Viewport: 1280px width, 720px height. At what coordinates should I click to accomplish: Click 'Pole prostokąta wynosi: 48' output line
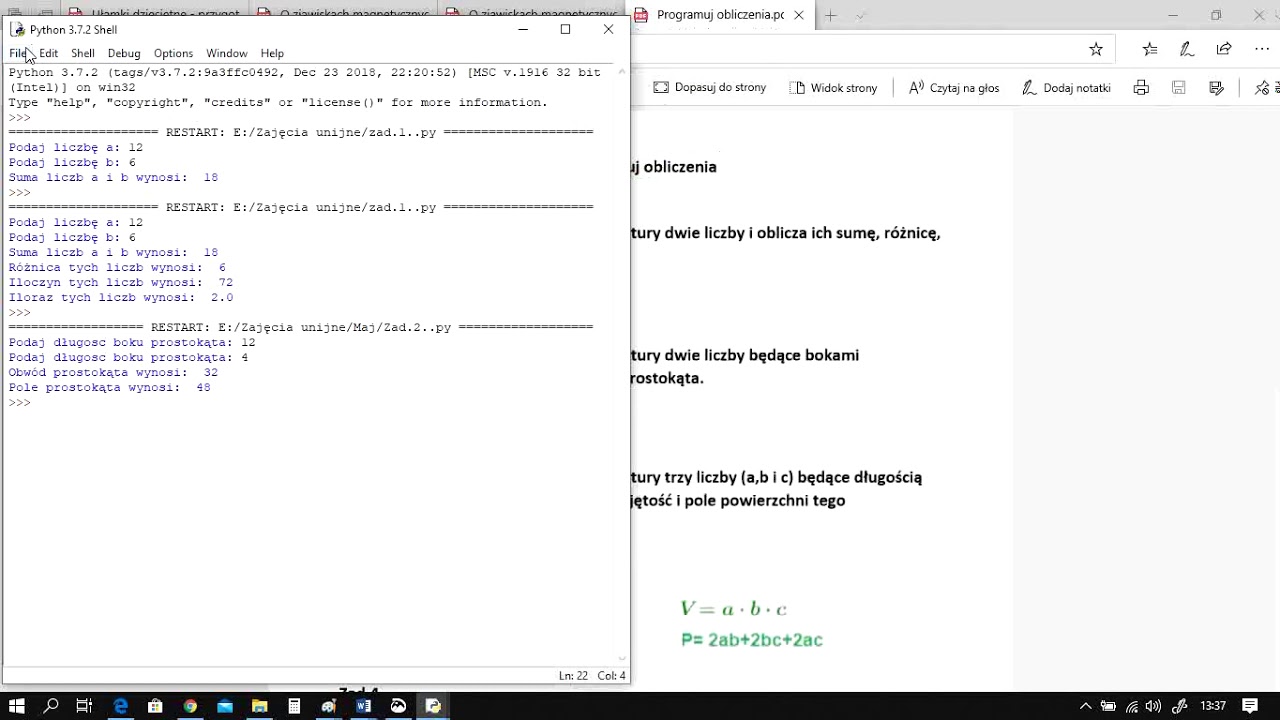[109, 387]
